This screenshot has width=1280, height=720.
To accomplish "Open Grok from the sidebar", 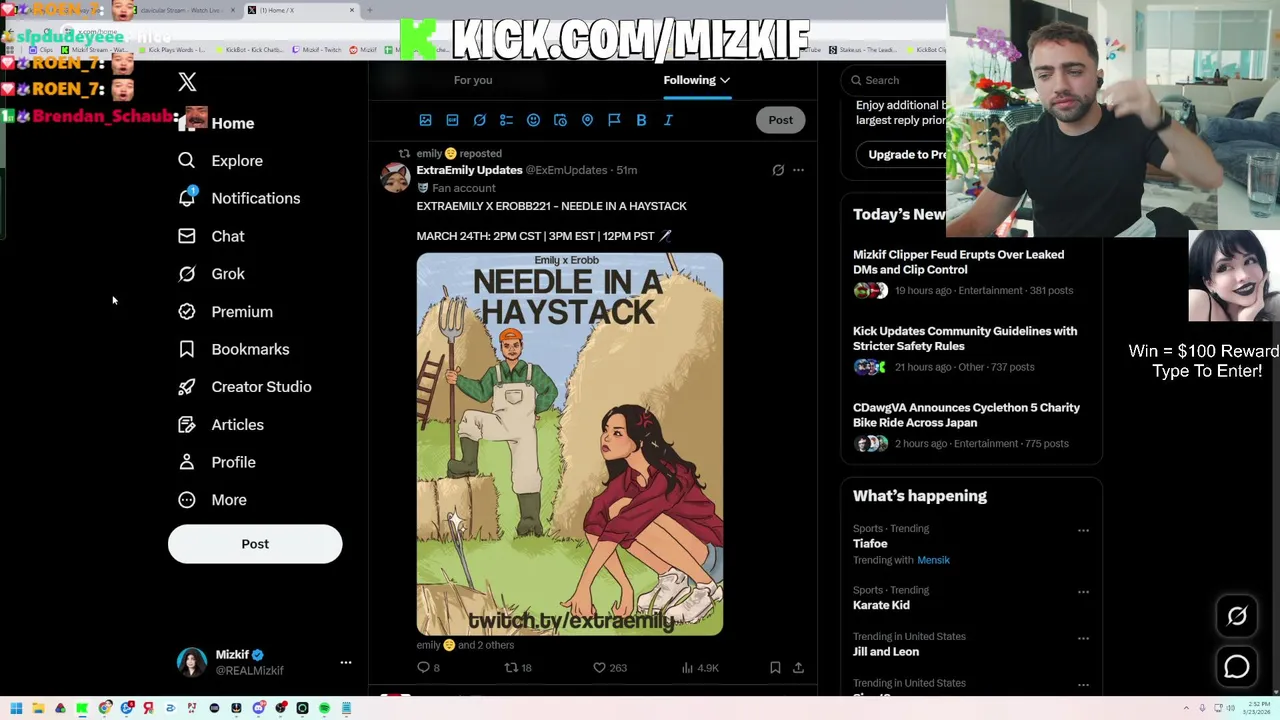I will 211,274.
